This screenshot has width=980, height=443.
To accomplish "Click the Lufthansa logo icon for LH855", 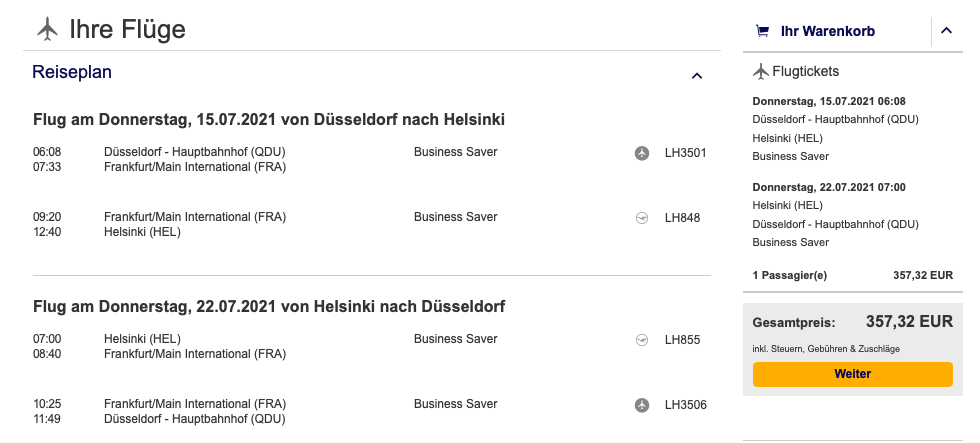I will coord(642,340).
